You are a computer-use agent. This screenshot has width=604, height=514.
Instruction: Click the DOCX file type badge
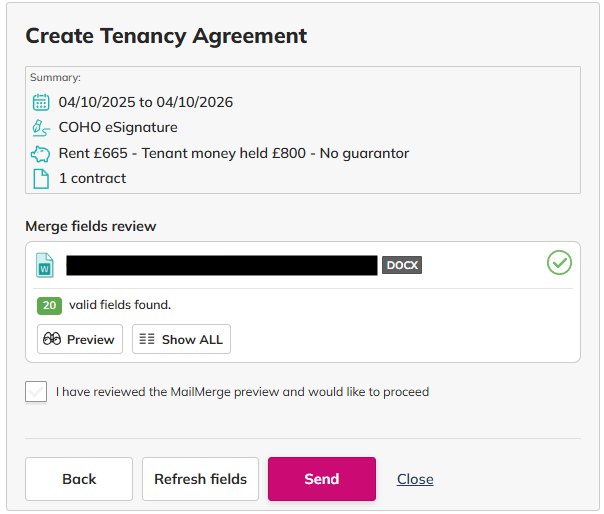coord(402,265)
